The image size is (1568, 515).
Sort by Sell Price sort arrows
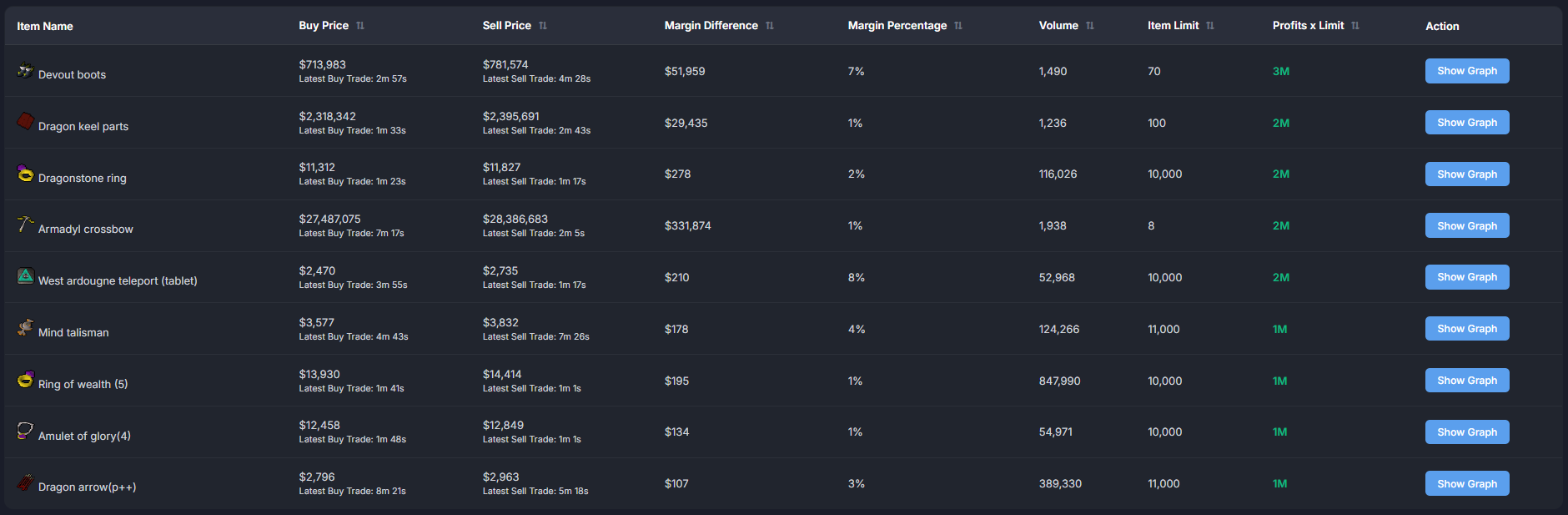(543, 26)
